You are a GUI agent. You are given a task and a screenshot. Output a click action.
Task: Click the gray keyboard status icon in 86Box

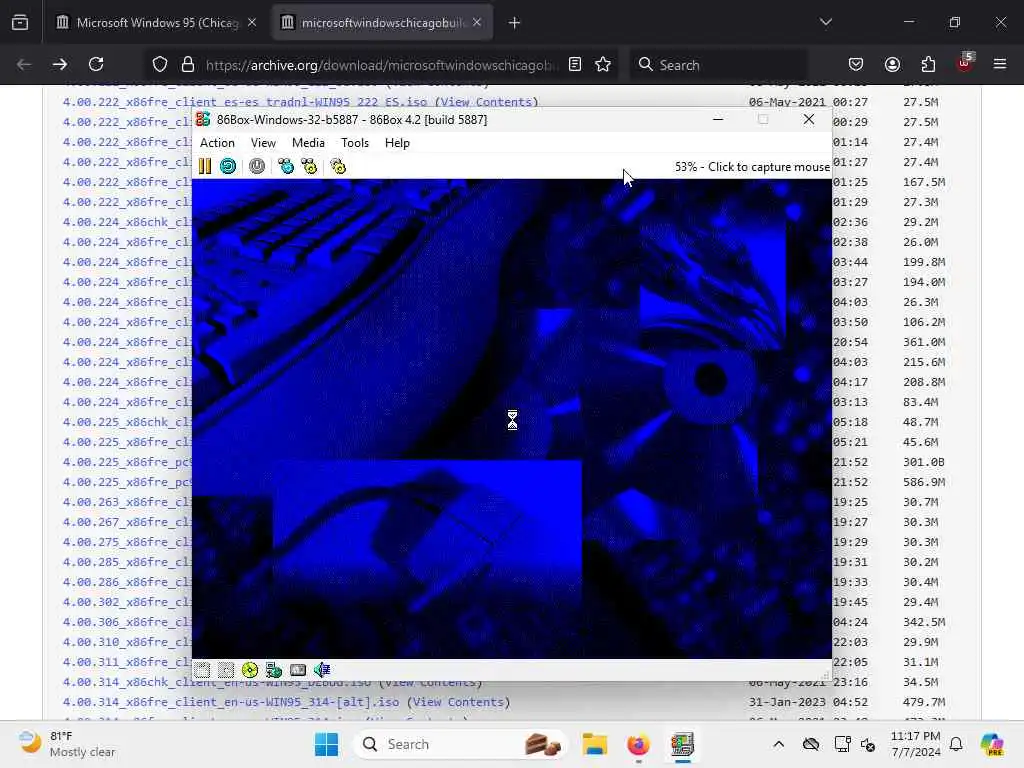(298, 670)
